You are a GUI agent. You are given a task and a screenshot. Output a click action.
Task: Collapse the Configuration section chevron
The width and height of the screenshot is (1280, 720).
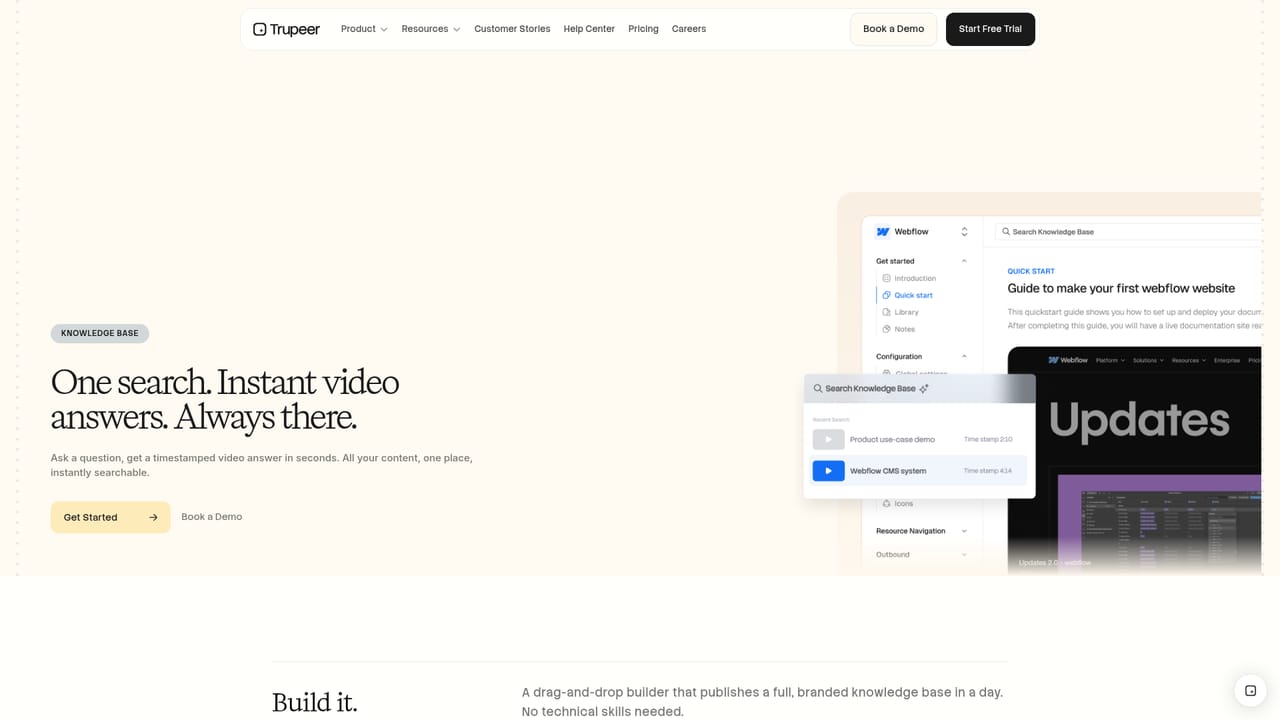[x=964, y=357]
